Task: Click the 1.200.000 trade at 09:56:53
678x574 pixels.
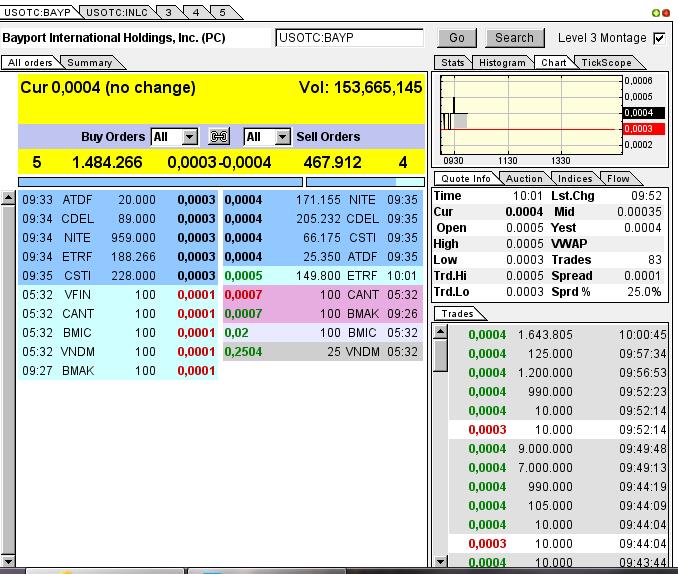Action: coord(558,373)
